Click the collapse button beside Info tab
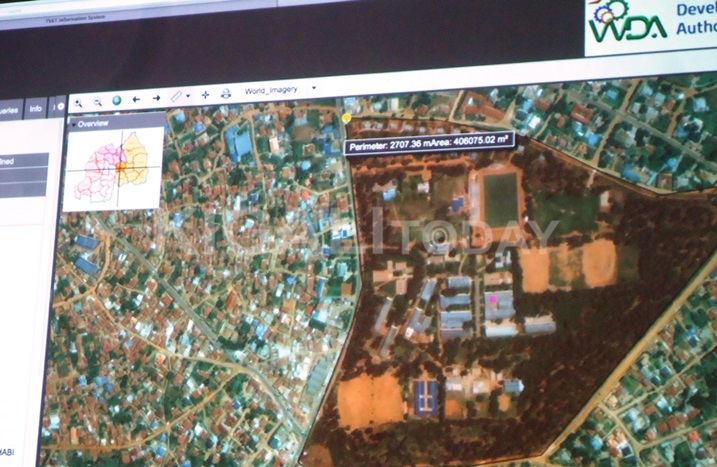This screenshot has width=717, height=467. coord(59,105)
